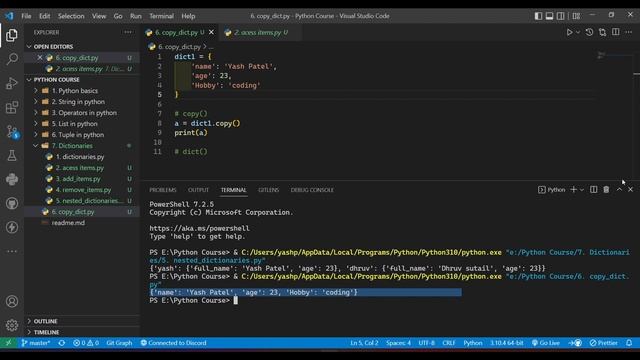Open terminal launch profile dropdown
640x360 pixels.
[582, 189]
